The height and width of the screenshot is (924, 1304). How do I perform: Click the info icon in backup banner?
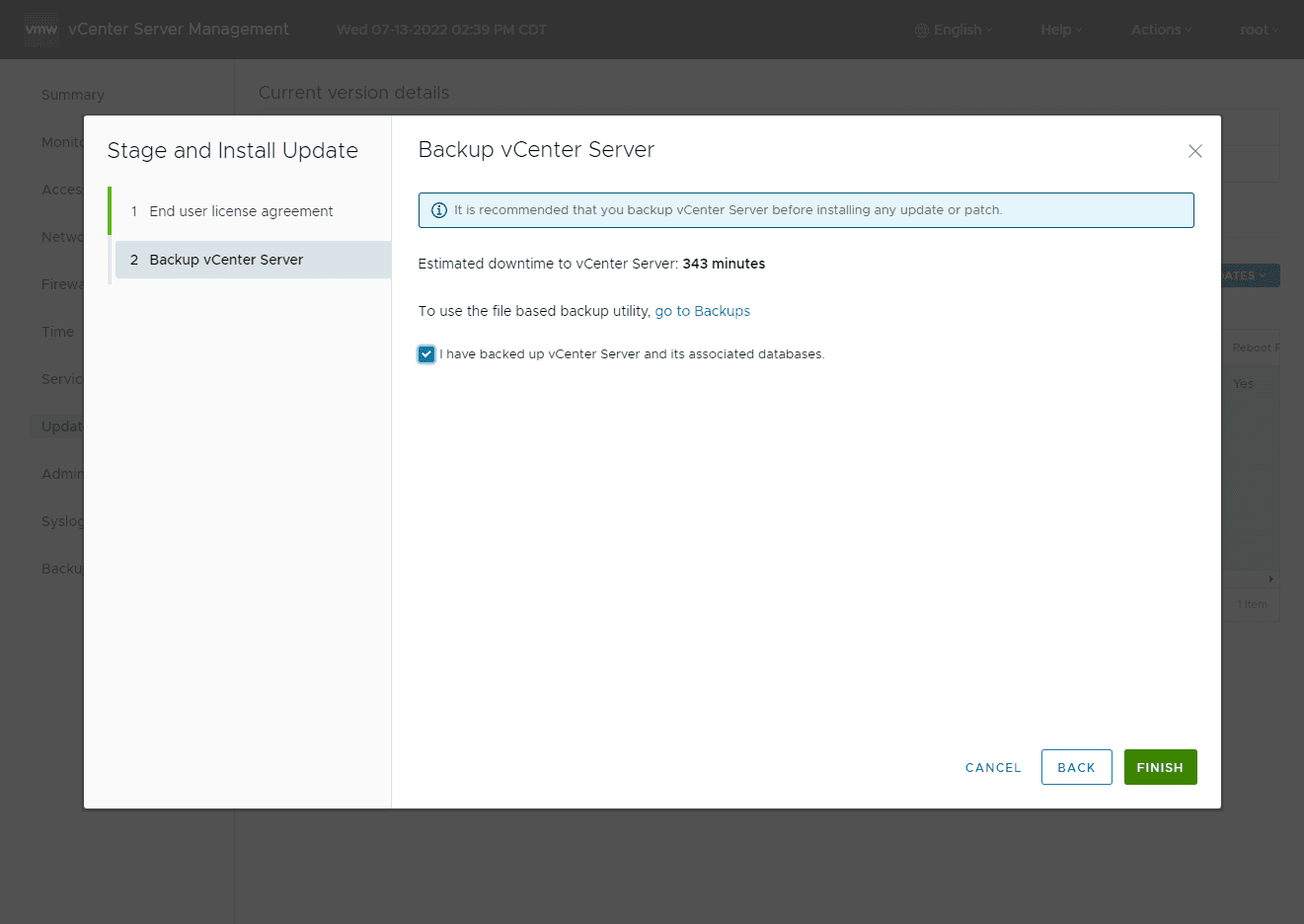pos(439,210)
